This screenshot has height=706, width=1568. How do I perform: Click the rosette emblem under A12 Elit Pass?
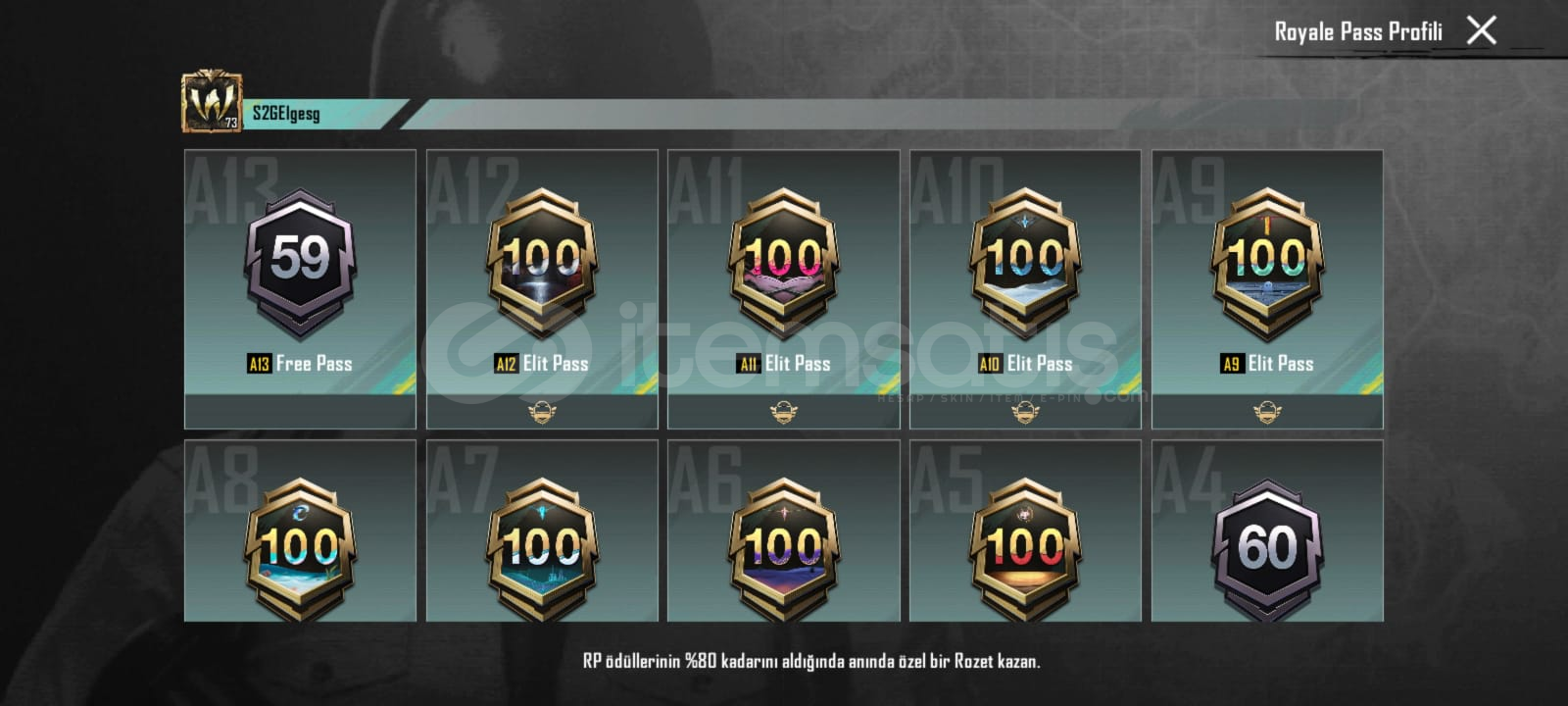pyautogui.click(x=542, y=412)
